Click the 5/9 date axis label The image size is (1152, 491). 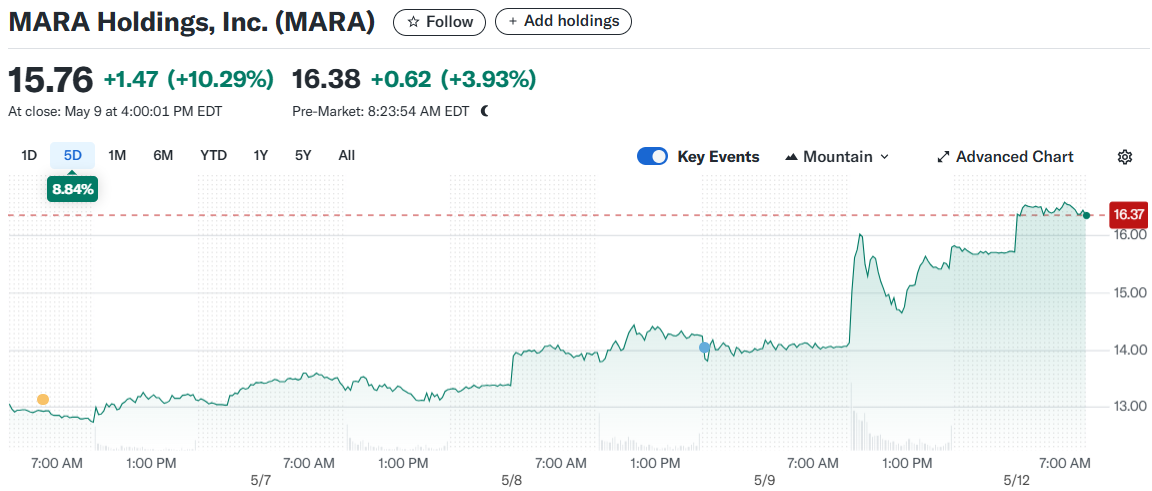[x=765, y=481]
